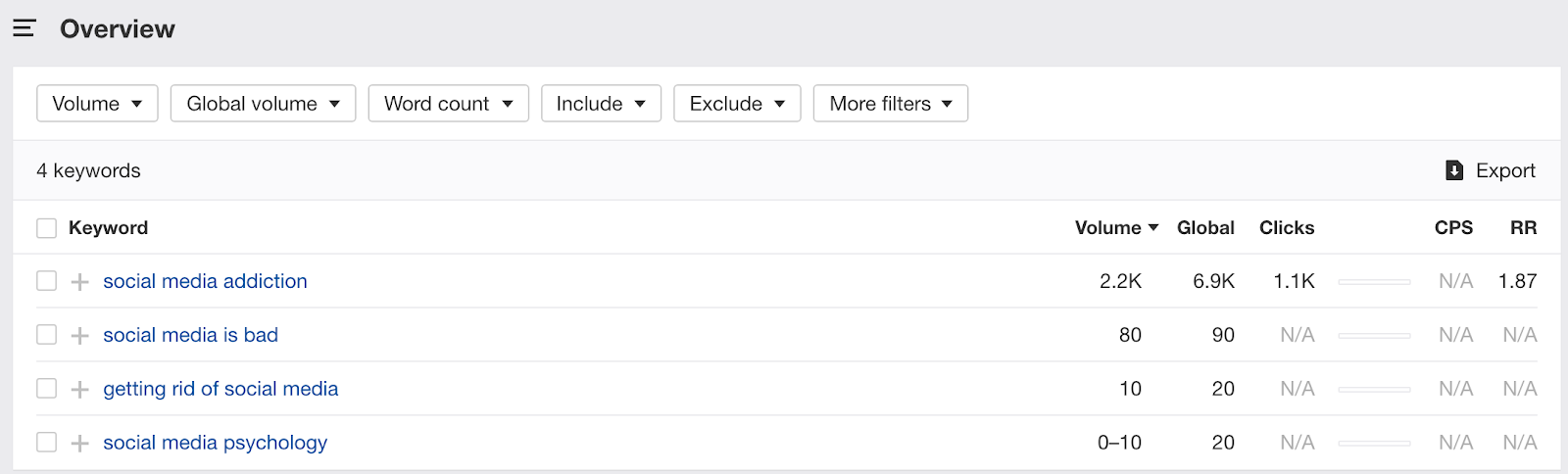Viewport: 1568px width, 474px height.
Task: Expand the More filters dropdown
Action: click(x=890, y=104)
